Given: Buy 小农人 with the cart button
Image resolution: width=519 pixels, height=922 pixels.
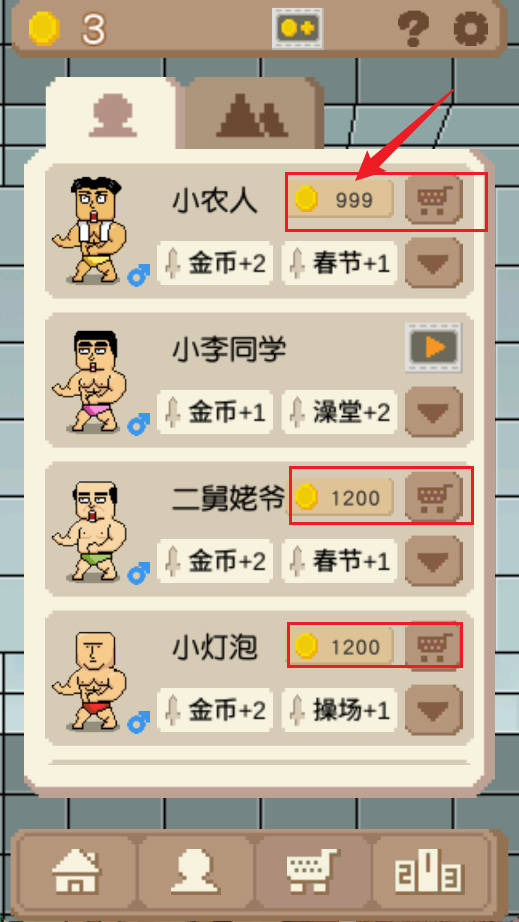Looking at the screenshot, I should (434, 200).
